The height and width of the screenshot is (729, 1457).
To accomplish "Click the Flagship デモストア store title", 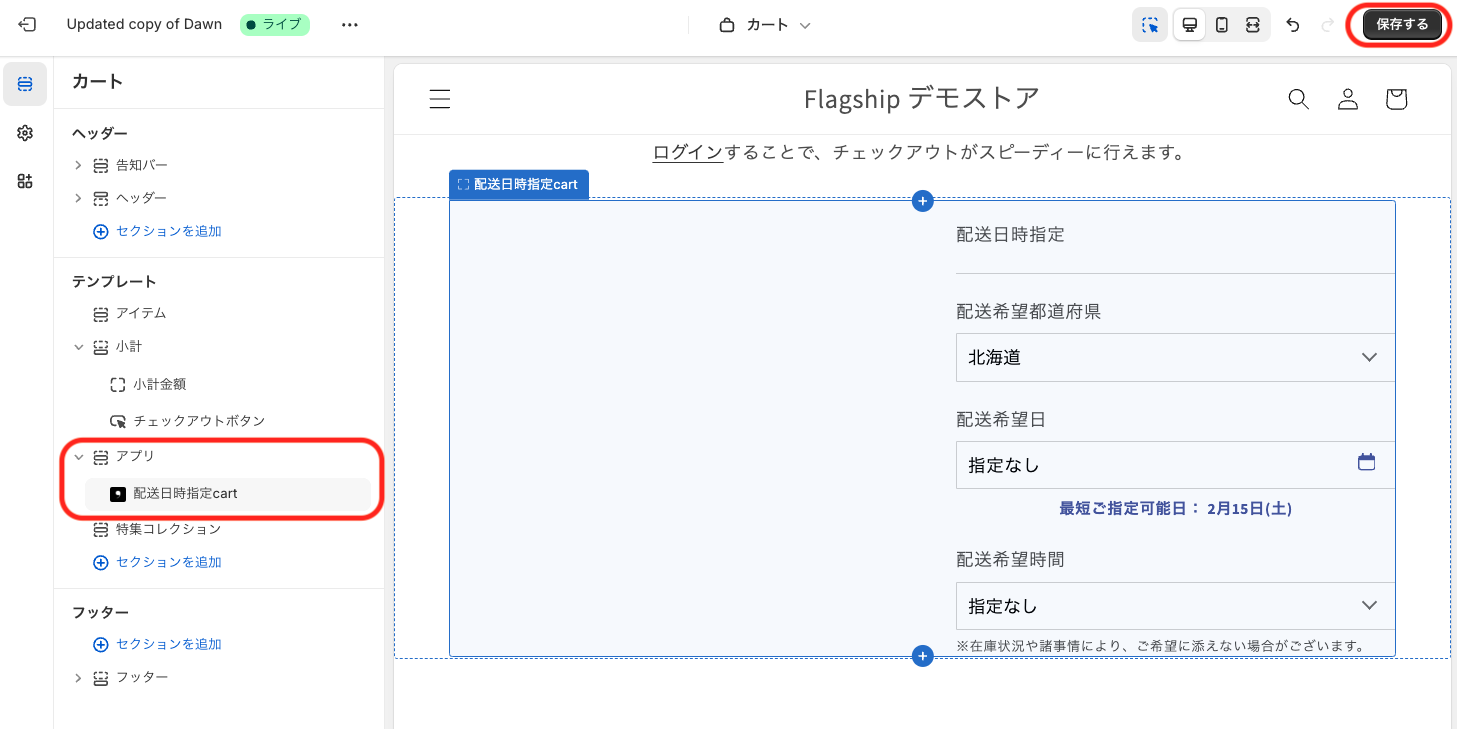I will click(922, 99).
